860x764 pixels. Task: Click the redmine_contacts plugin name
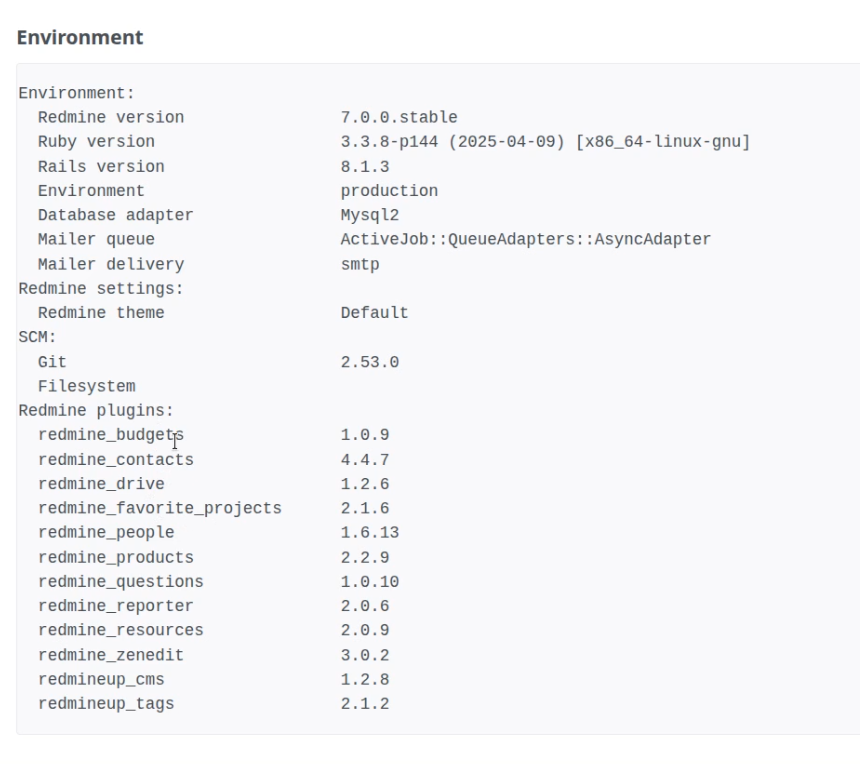pos(116,460)
